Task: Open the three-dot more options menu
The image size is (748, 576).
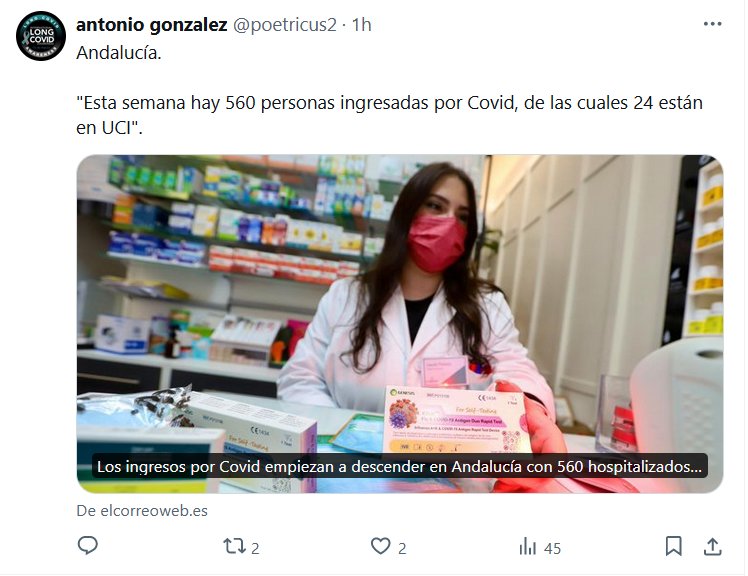Action: coord(712,24)
